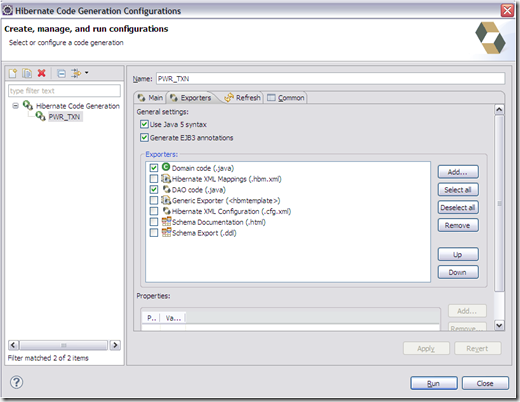
Task: Check Generic Exporter (<hbmtemplate>) checkbox
Action: coord(154,200)
